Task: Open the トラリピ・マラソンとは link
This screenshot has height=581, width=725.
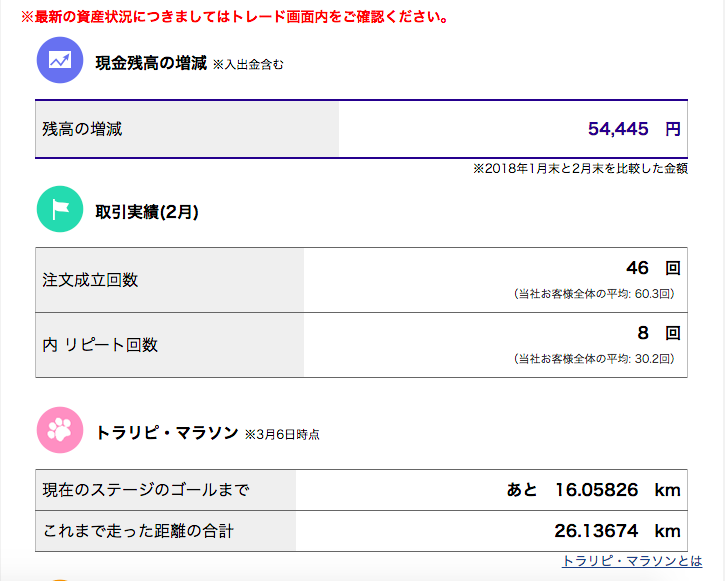Action: pos(632,561)
